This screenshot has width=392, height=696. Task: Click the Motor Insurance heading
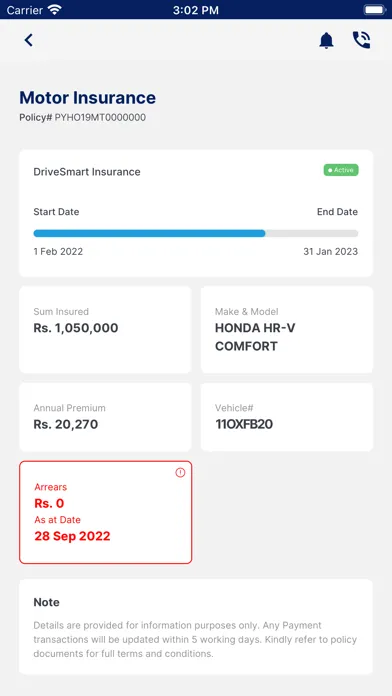point(87,98)
